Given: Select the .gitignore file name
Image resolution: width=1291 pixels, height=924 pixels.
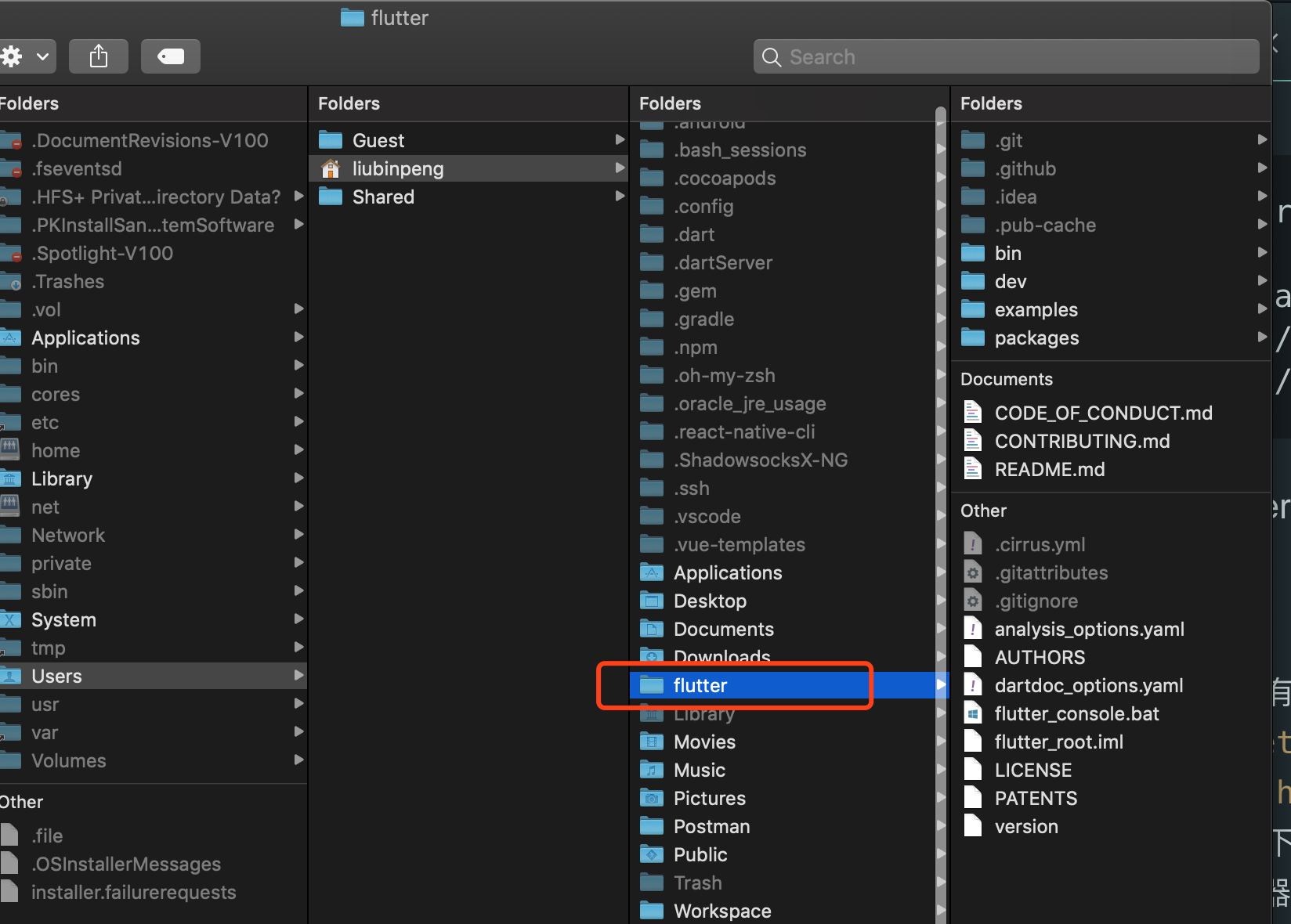Looking at the screenshot, I should pos(1036,601).
